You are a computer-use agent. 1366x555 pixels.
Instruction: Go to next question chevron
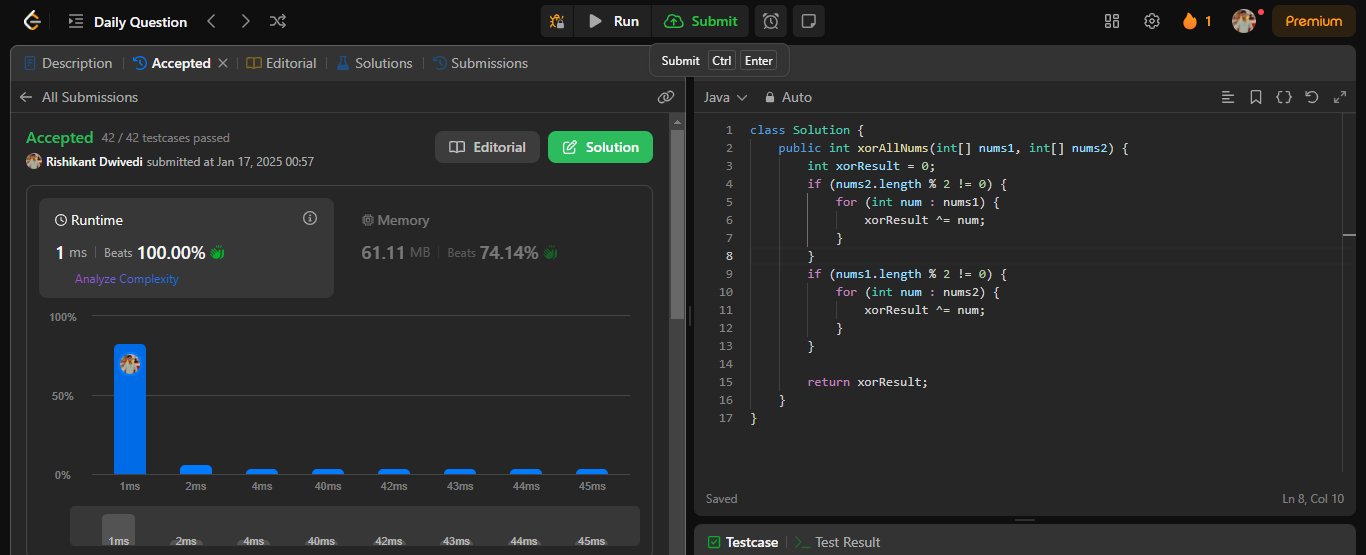tap(245, 21)
